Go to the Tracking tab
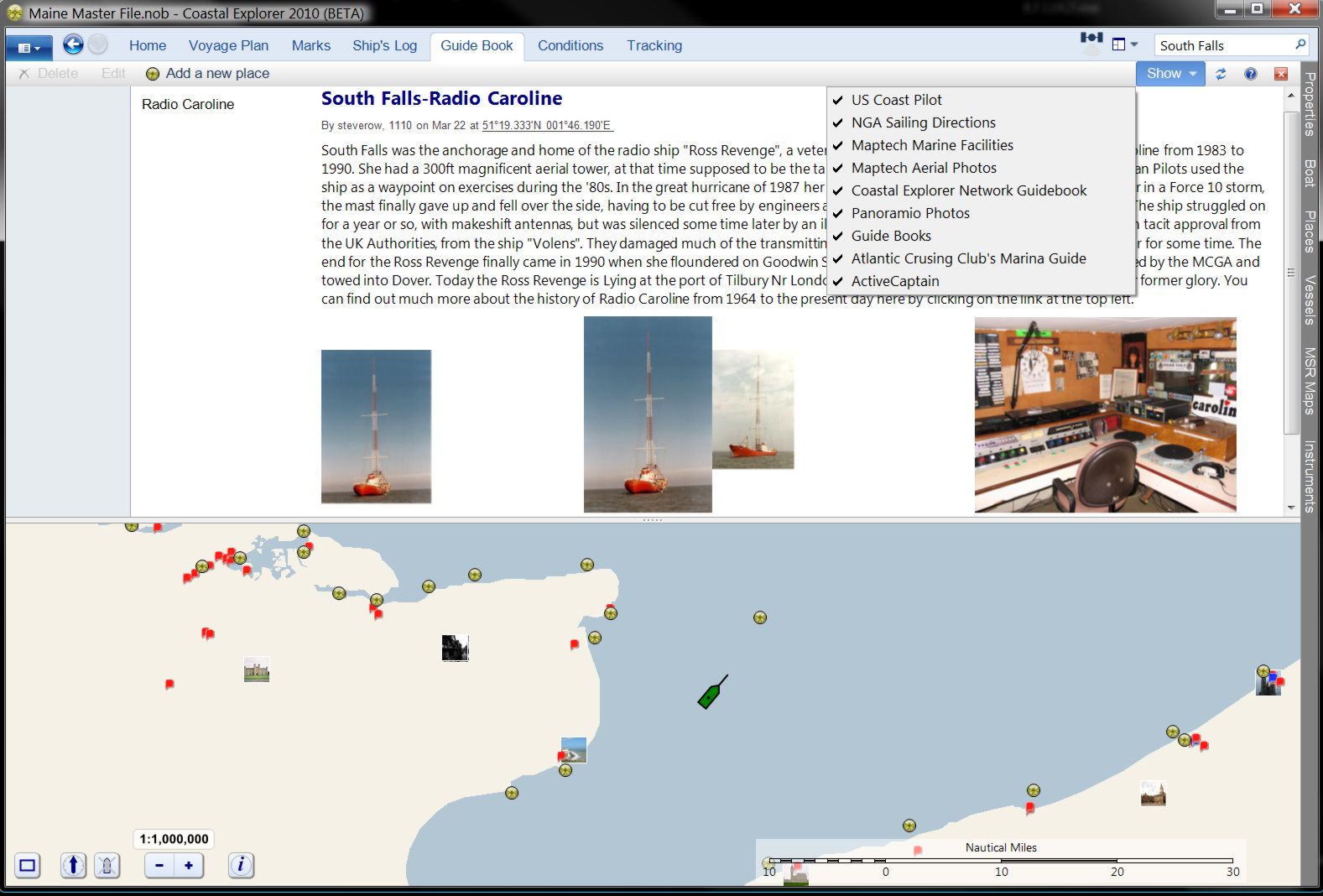 tap(654, 46)
